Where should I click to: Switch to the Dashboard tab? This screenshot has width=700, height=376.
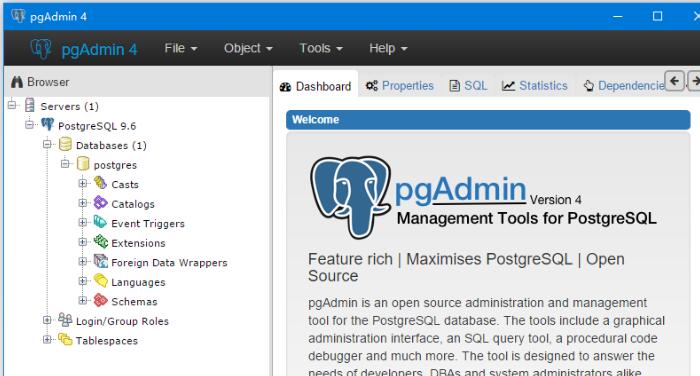click(316, 86)
